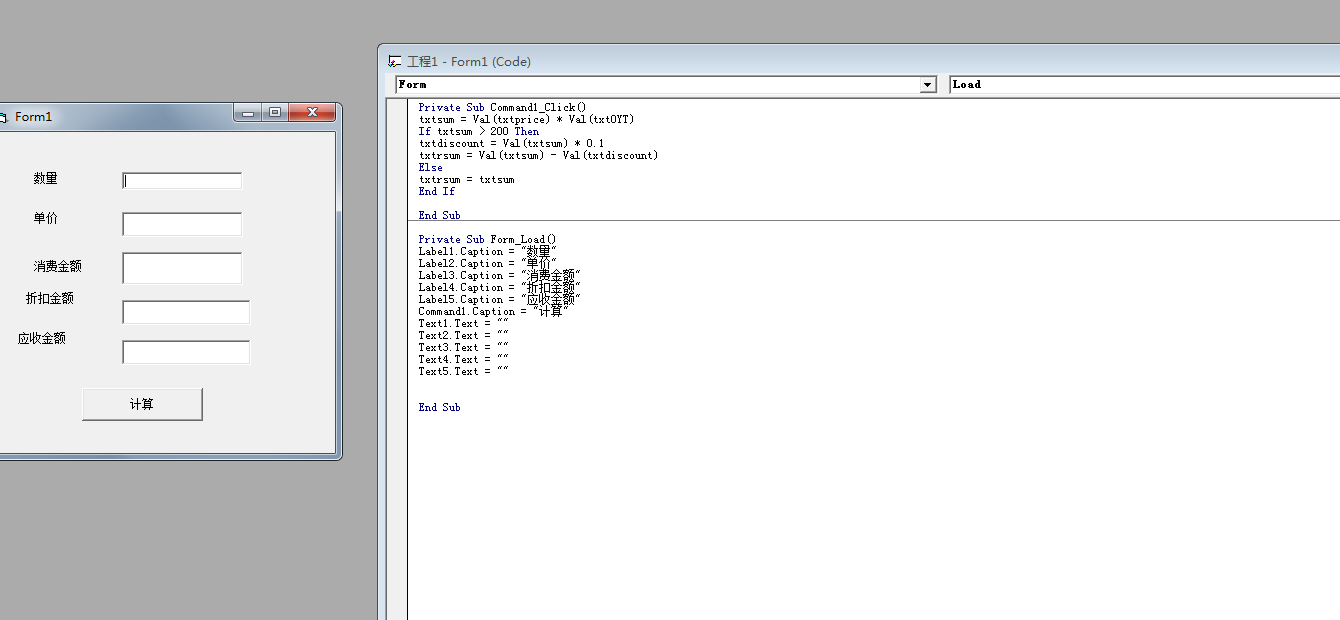Viewport: 1340px width, 620px height.
Task: Click the 数量 label on Form1
Action: pos(46,178)
